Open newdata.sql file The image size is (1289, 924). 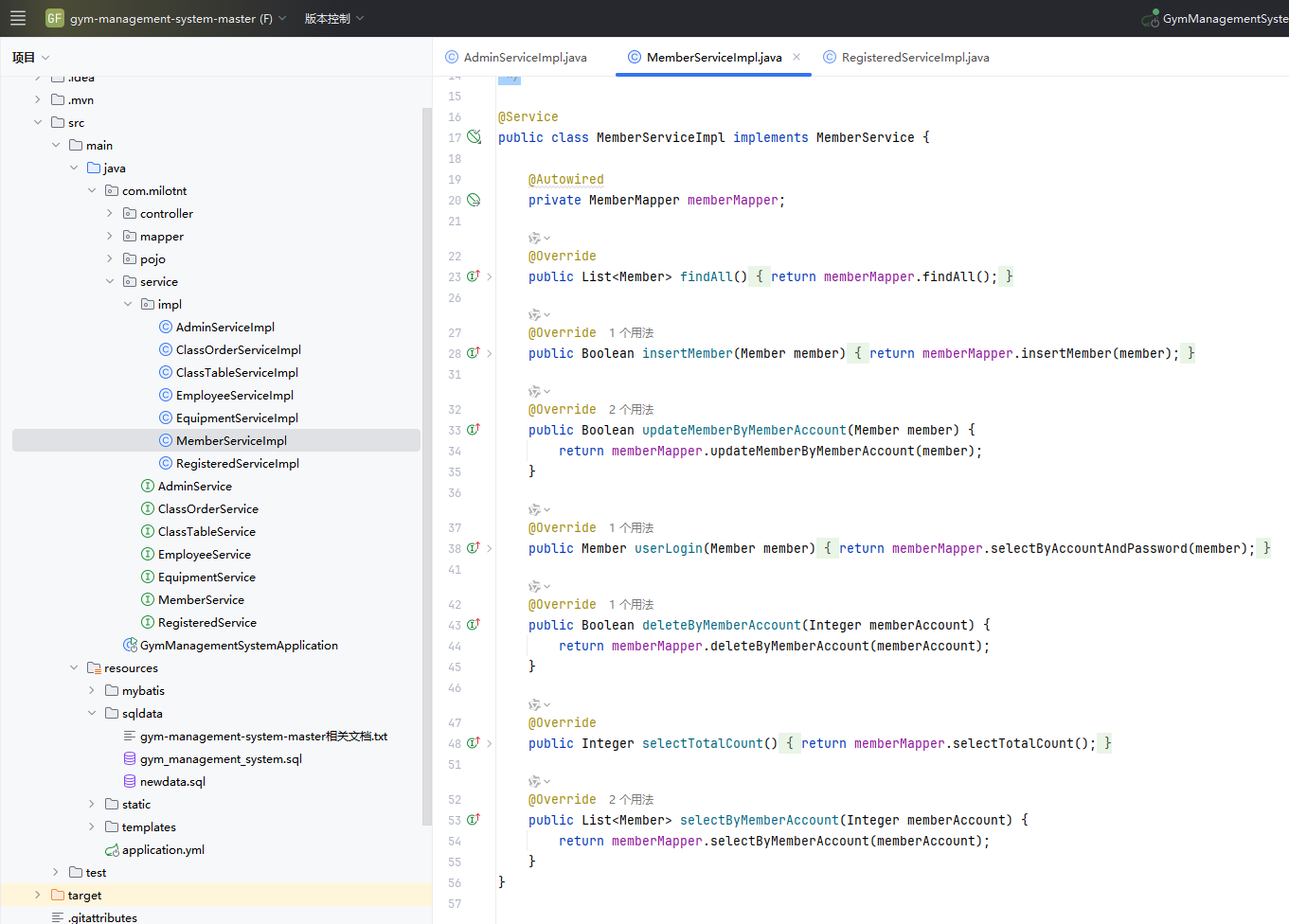[164, 781]
